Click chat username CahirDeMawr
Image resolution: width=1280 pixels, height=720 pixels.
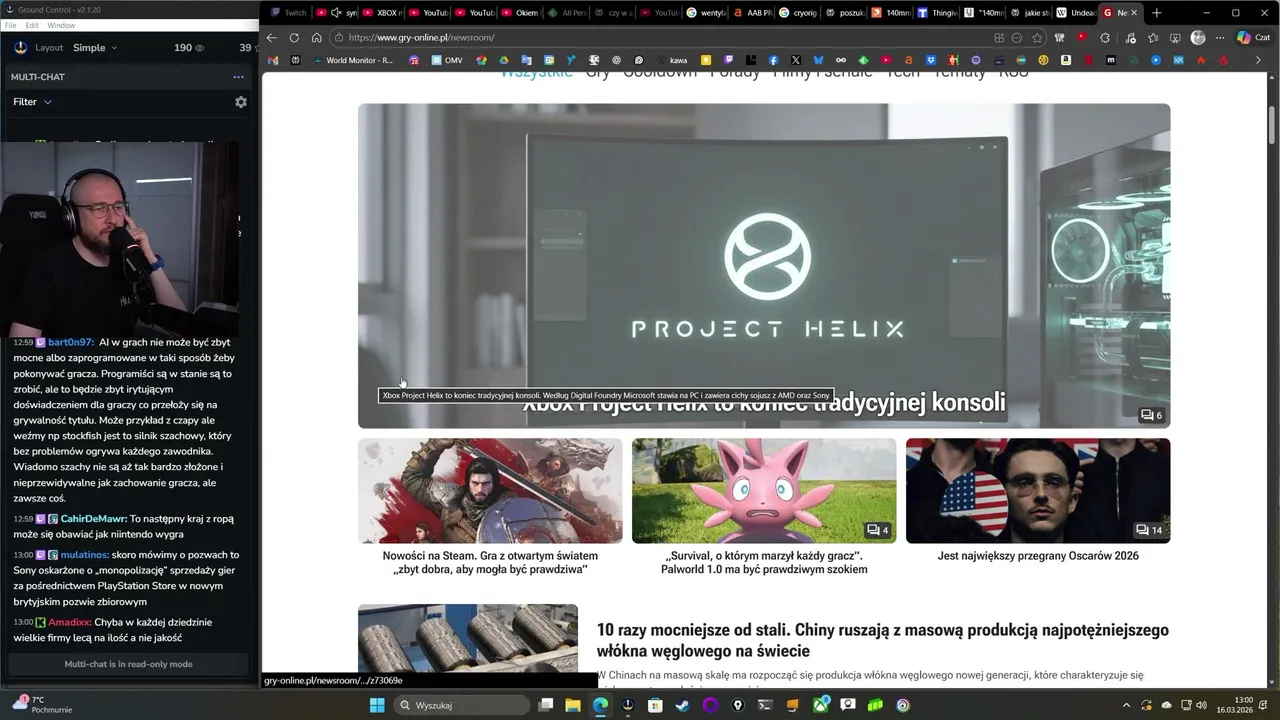[93, 519]
